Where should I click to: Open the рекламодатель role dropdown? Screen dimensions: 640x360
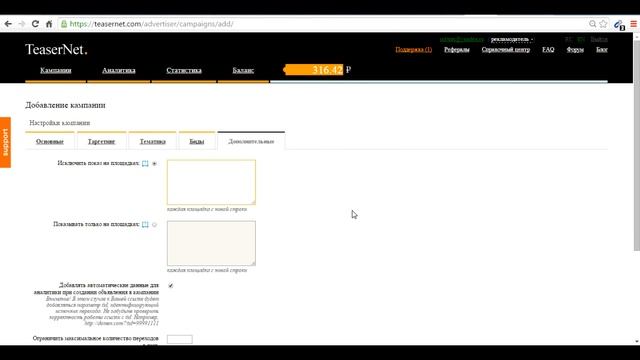(512, 39)
